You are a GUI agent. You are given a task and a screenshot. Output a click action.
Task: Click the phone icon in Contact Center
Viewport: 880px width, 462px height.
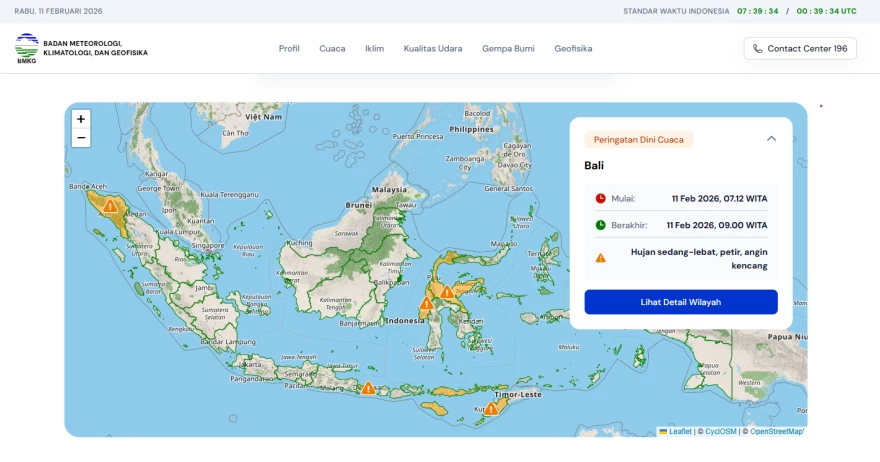758,49
